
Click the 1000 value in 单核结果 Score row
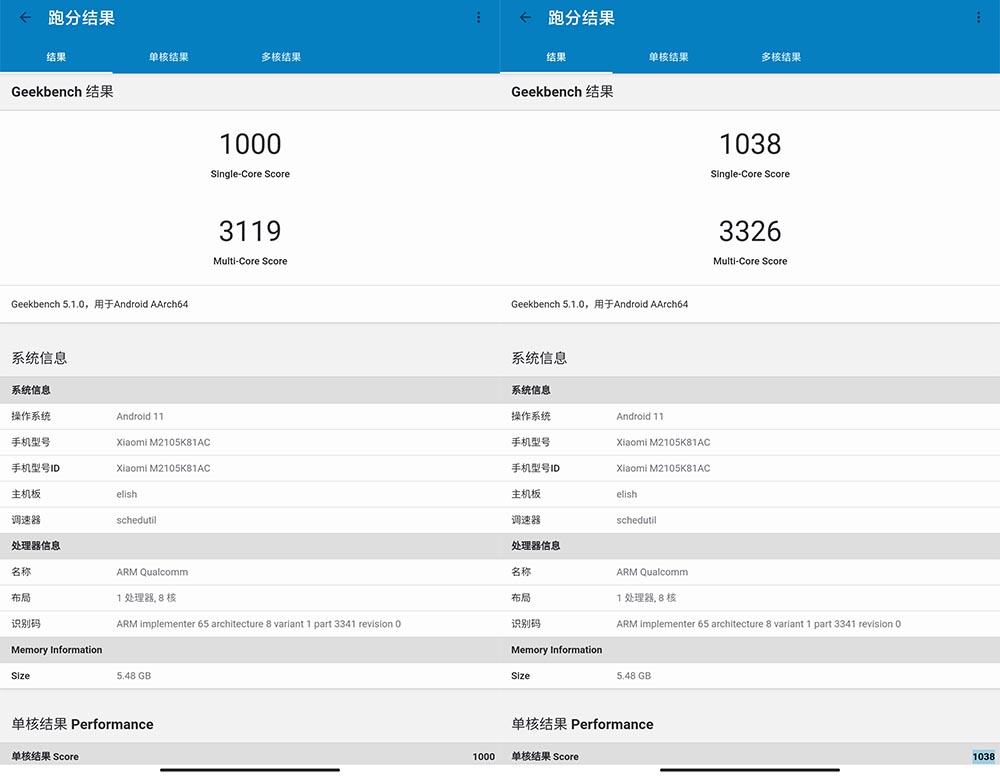click(483, 757)
